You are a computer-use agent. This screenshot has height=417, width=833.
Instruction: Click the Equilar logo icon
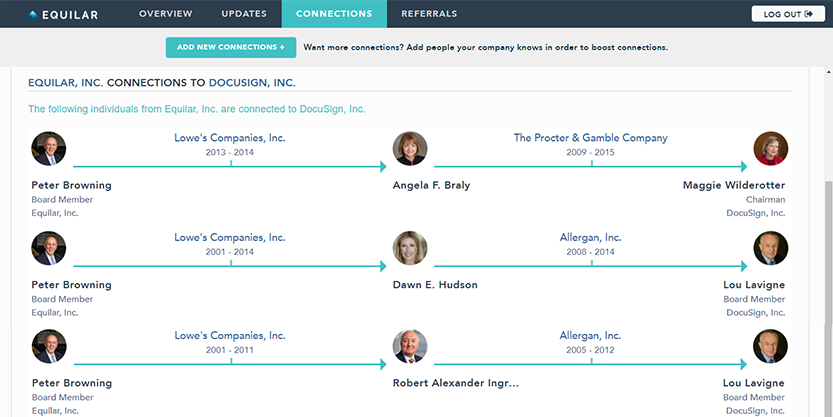[x=33, y=15]
